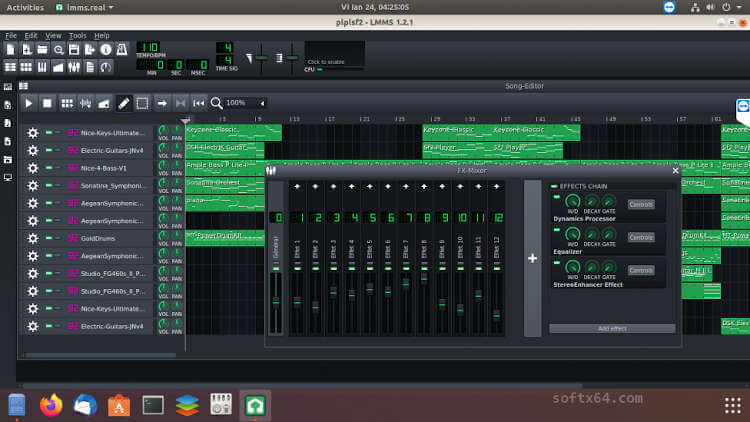Open Controls for StereoEnhancer Effect
This screenshot has height=422, width=750.
coord(641,270)
